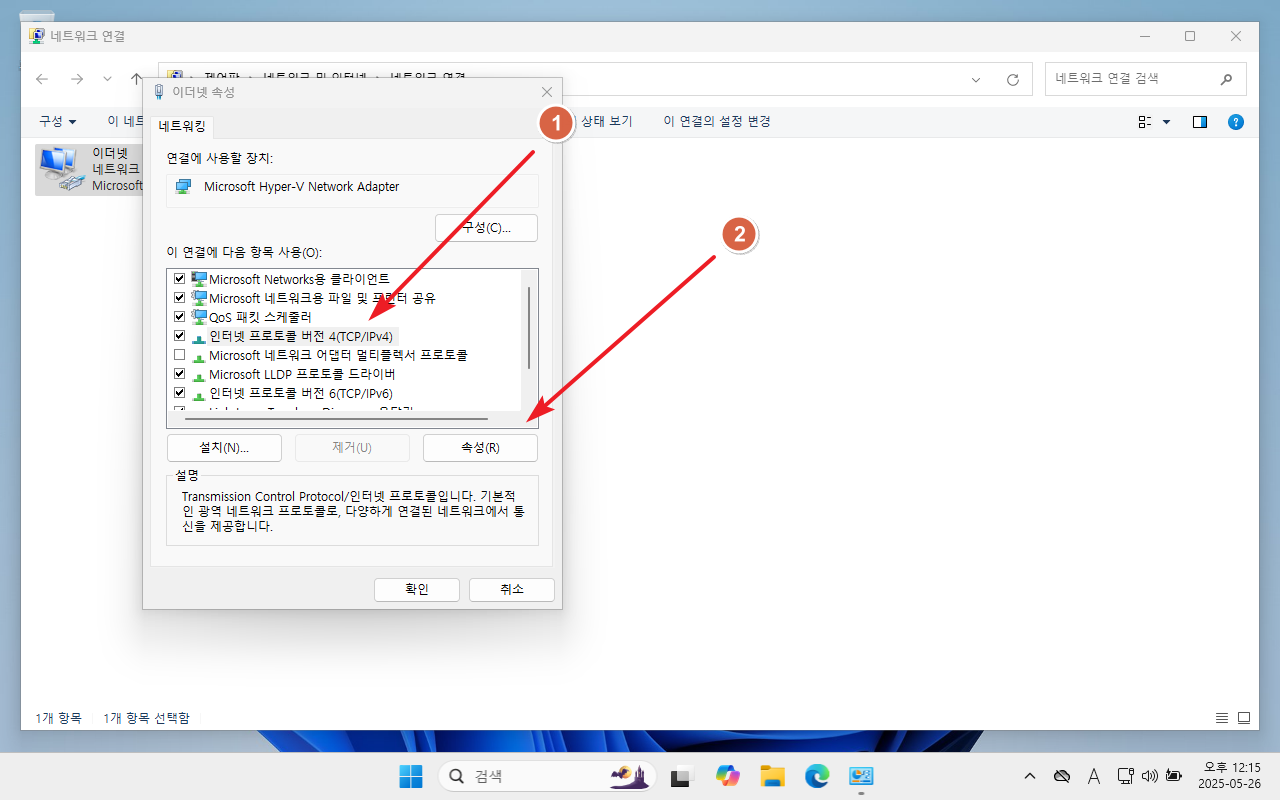Select 인터넷 프로토콜 버전 6(TCP/IPv6) item text
Screen dimensions: 1280x800
[x=300, y=393]
